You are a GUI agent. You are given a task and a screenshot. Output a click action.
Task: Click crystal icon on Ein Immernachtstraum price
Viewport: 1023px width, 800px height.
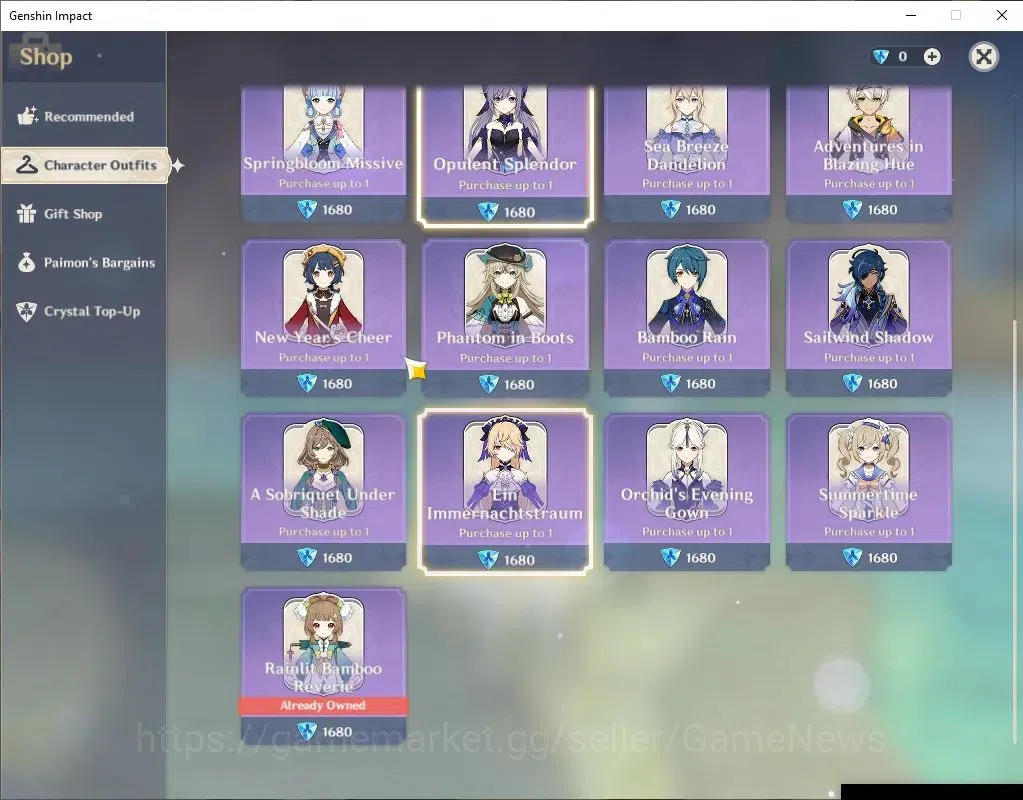(488, 560)
